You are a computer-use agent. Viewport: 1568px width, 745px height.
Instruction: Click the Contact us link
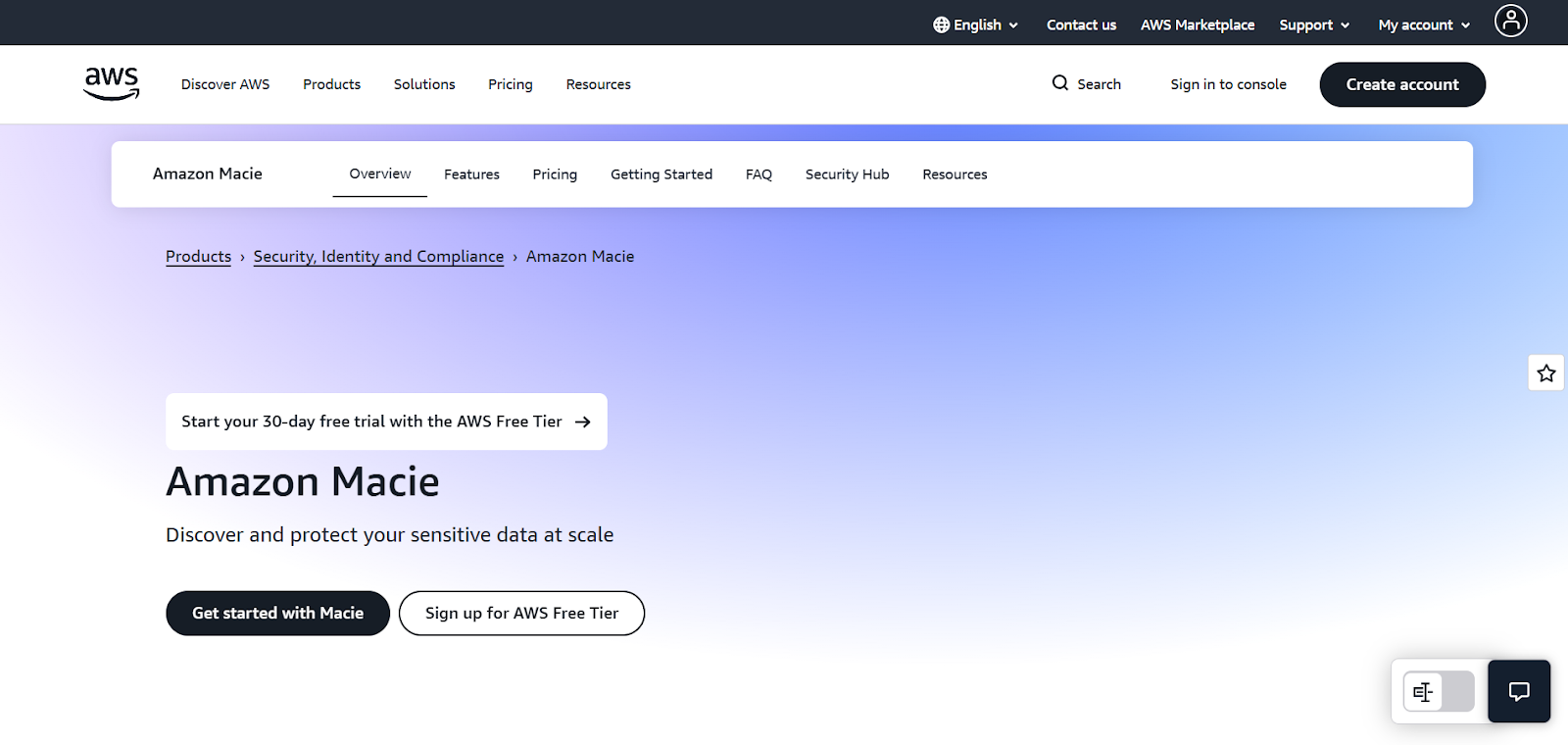click(1081, 25)
